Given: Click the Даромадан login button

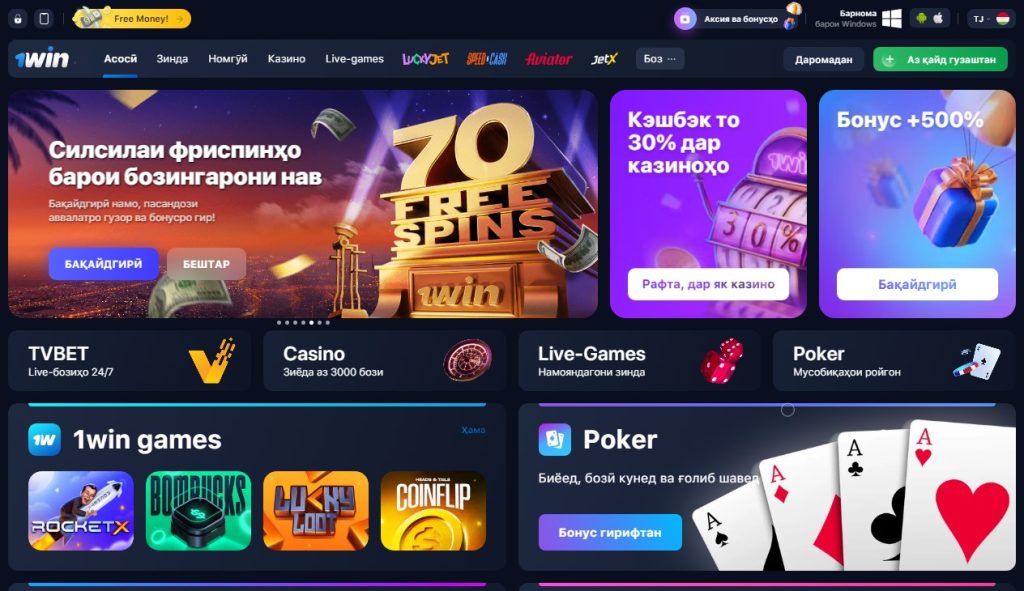Looking at the screenshot, I should (824, 59).
